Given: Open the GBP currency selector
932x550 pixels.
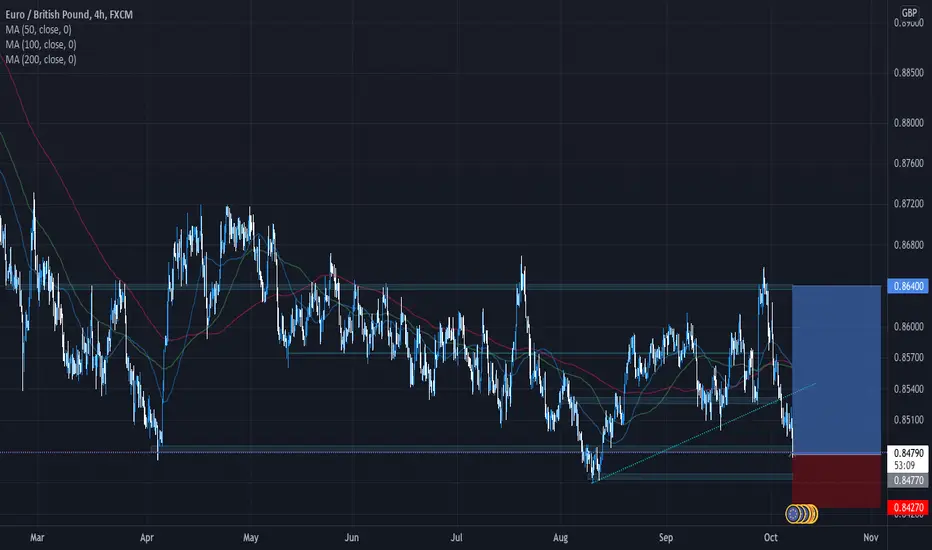Looking at the screenshot, I should pyautogui.click(x=909, y=12).
